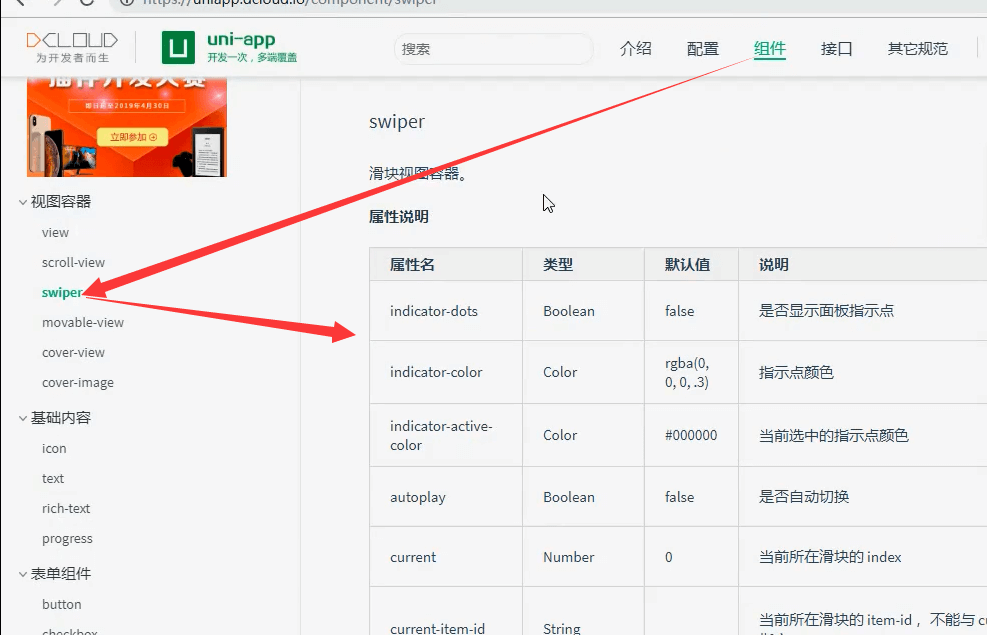987x635 pixels.
Task: Click the 当前选中的指示点颜色 description
Action: (833, 436)
